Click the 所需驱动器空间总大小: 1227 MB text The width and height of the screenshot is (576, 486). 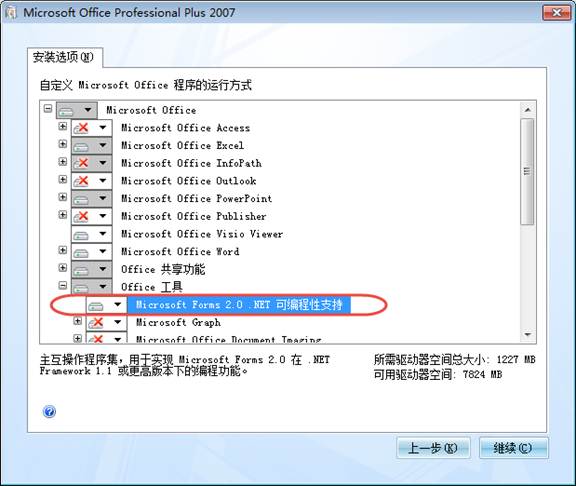454,359
